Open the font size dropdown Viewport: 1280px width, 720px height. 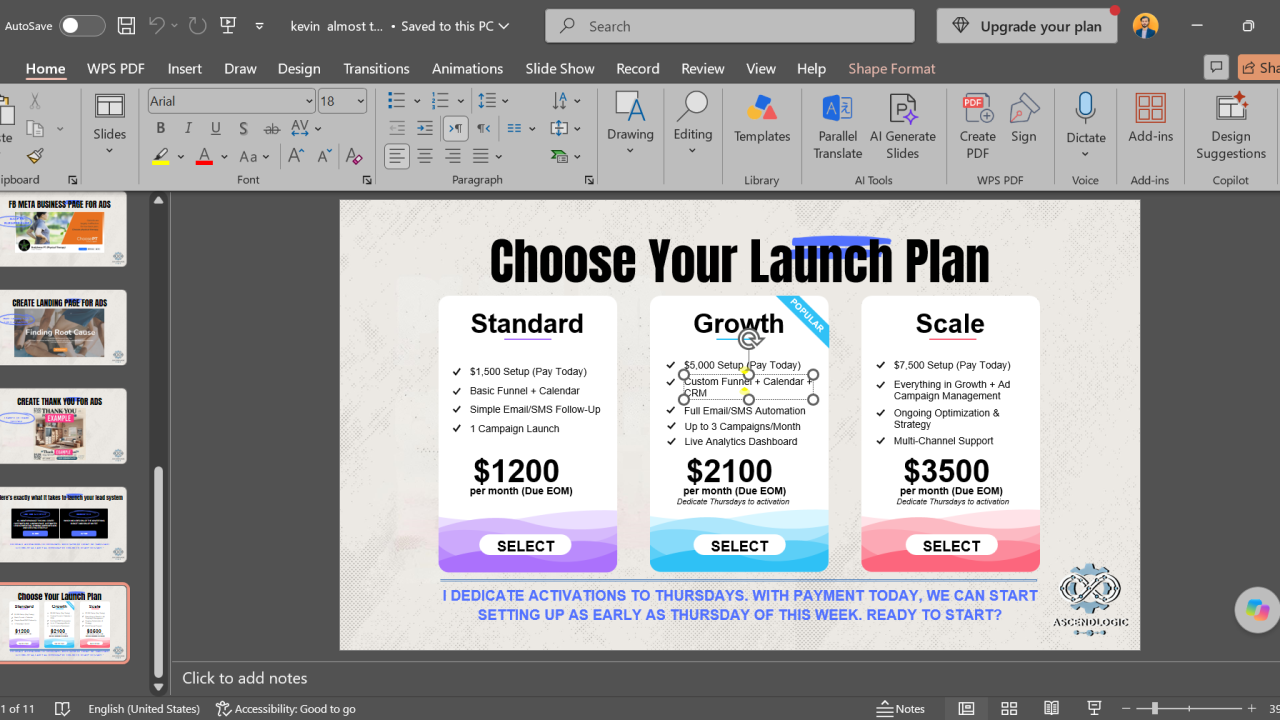point(360,101)
